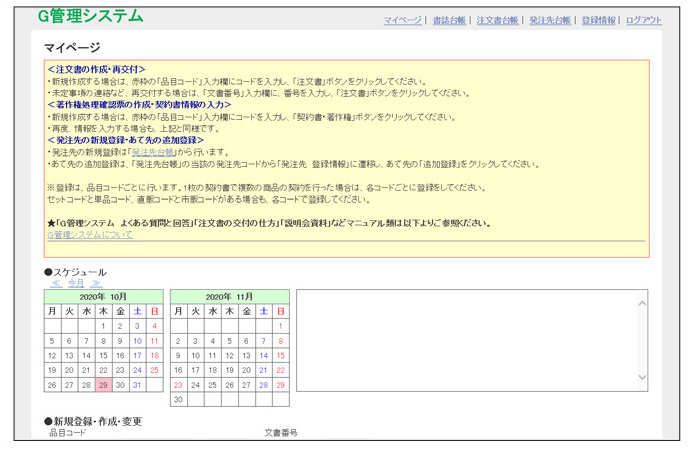The height and width of the screenshot is (451, 700).
Task: Select October 31 in the calendar
Action: tap(137, 384)
